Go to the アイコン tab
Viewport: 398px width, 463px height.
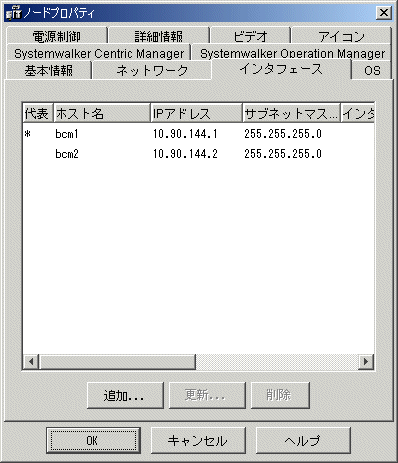pos(341,36)
